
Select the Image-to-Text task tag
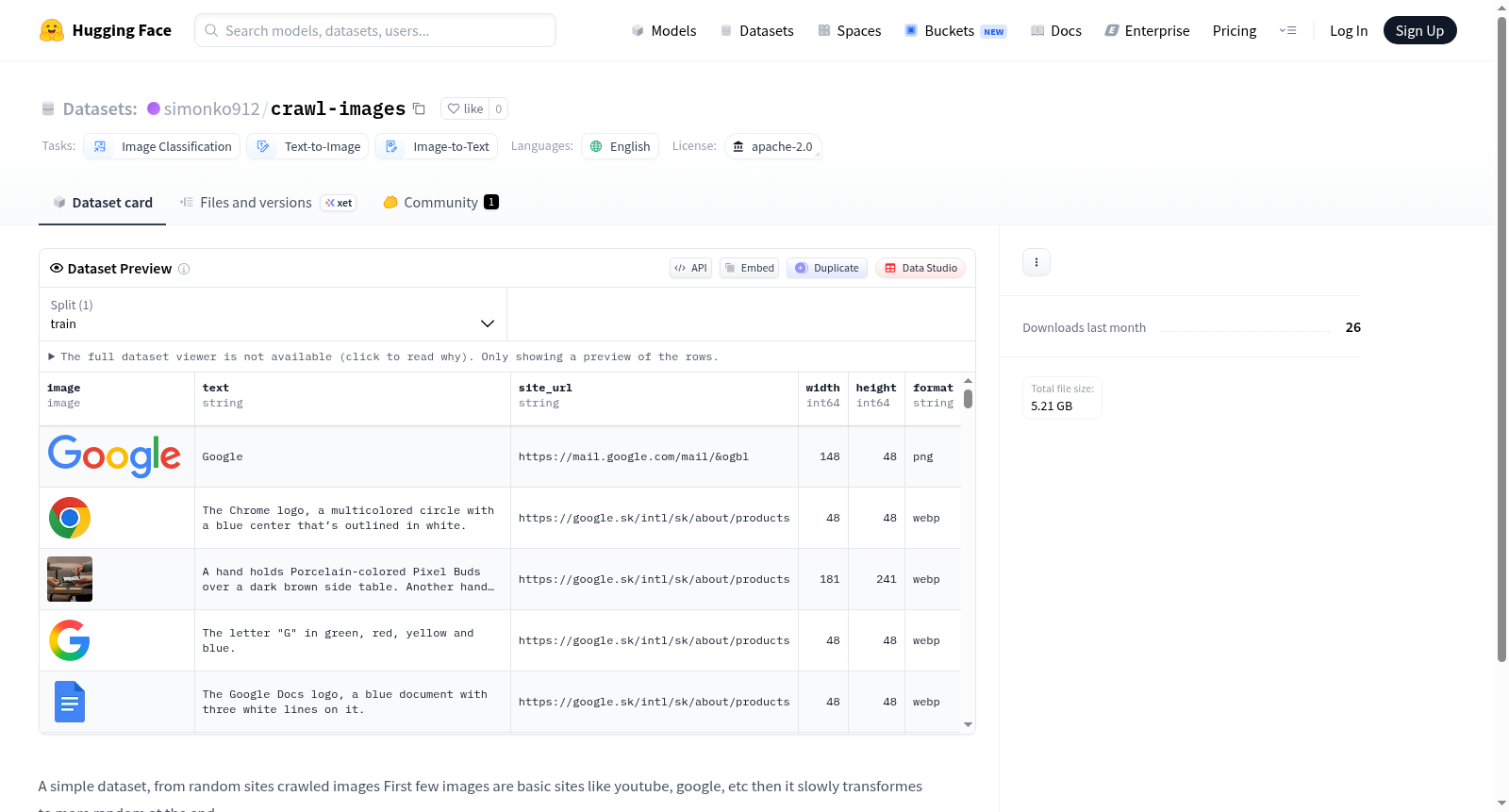pos(436,146)
